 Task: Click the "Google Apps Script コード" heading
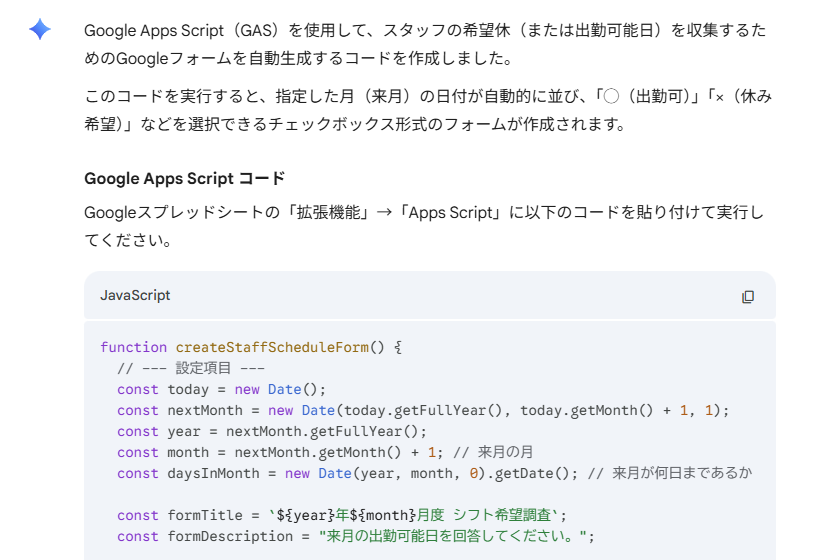click(184, 179)
